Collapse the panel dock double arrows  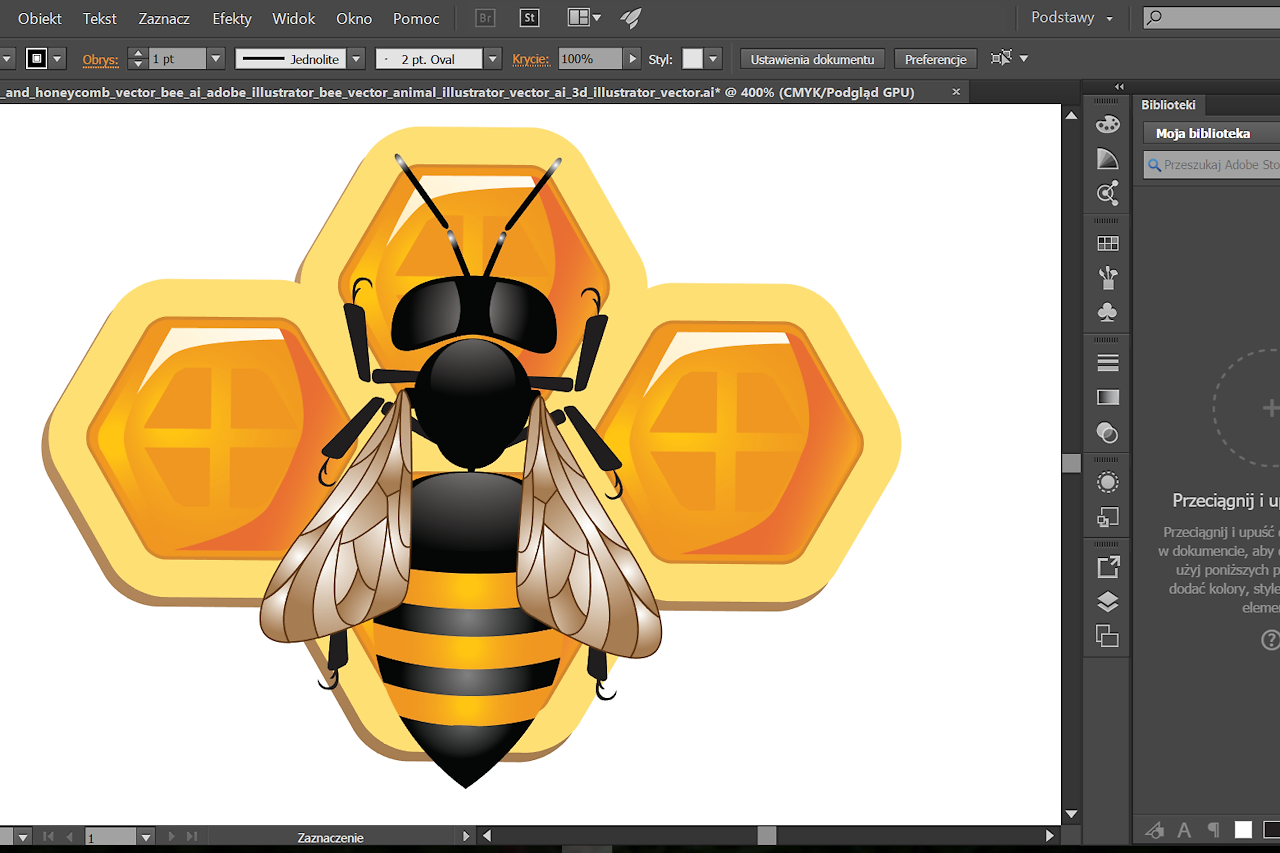pyautogui.click(x=1119, y=87)
